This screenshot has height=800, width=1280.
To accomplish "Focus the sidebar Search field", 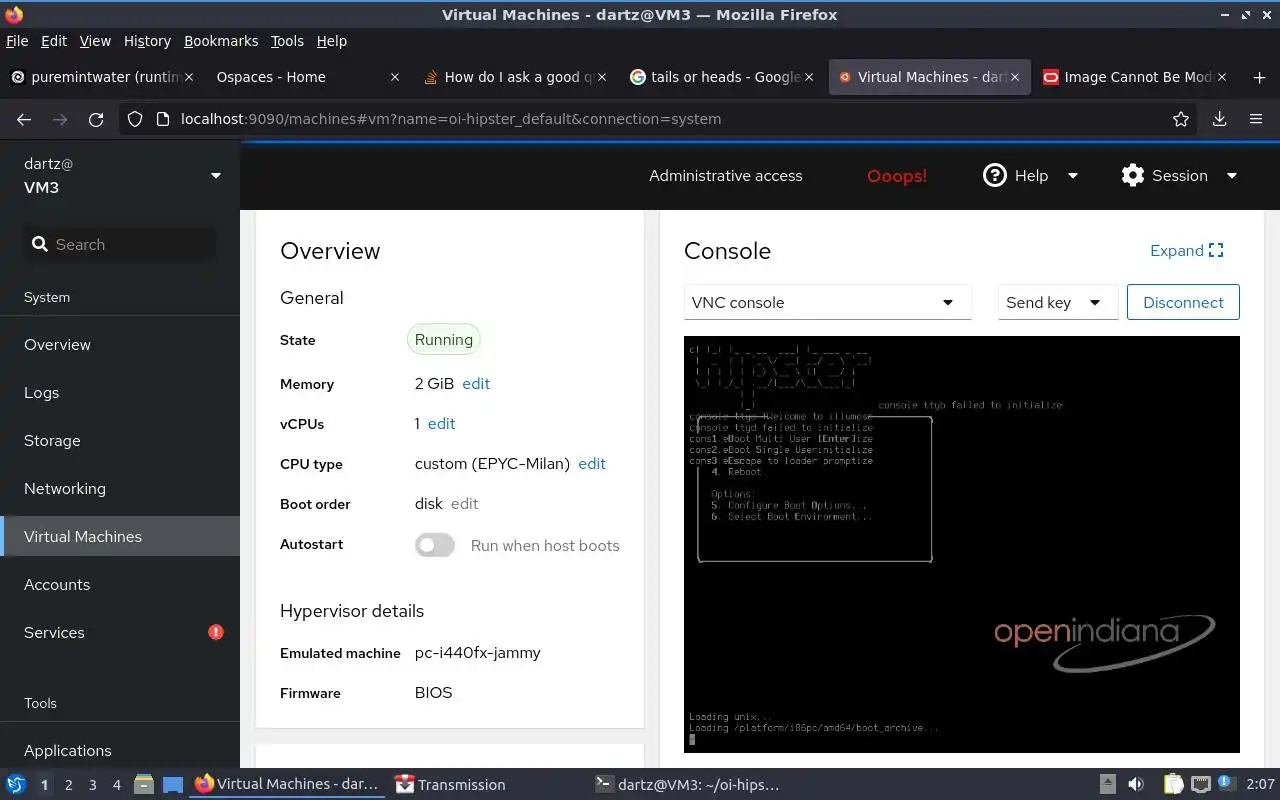I will pyautogui.click(x=120, y=244).
